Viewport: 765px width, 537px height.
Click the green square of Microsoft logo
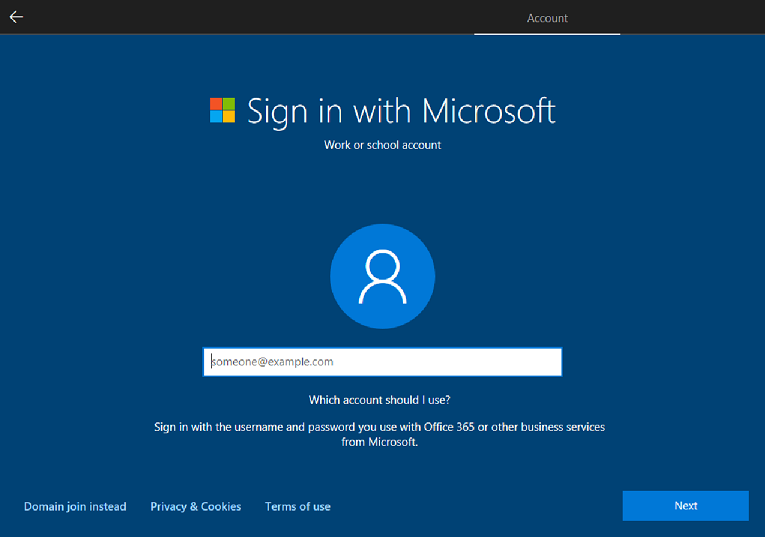(229, 103)
